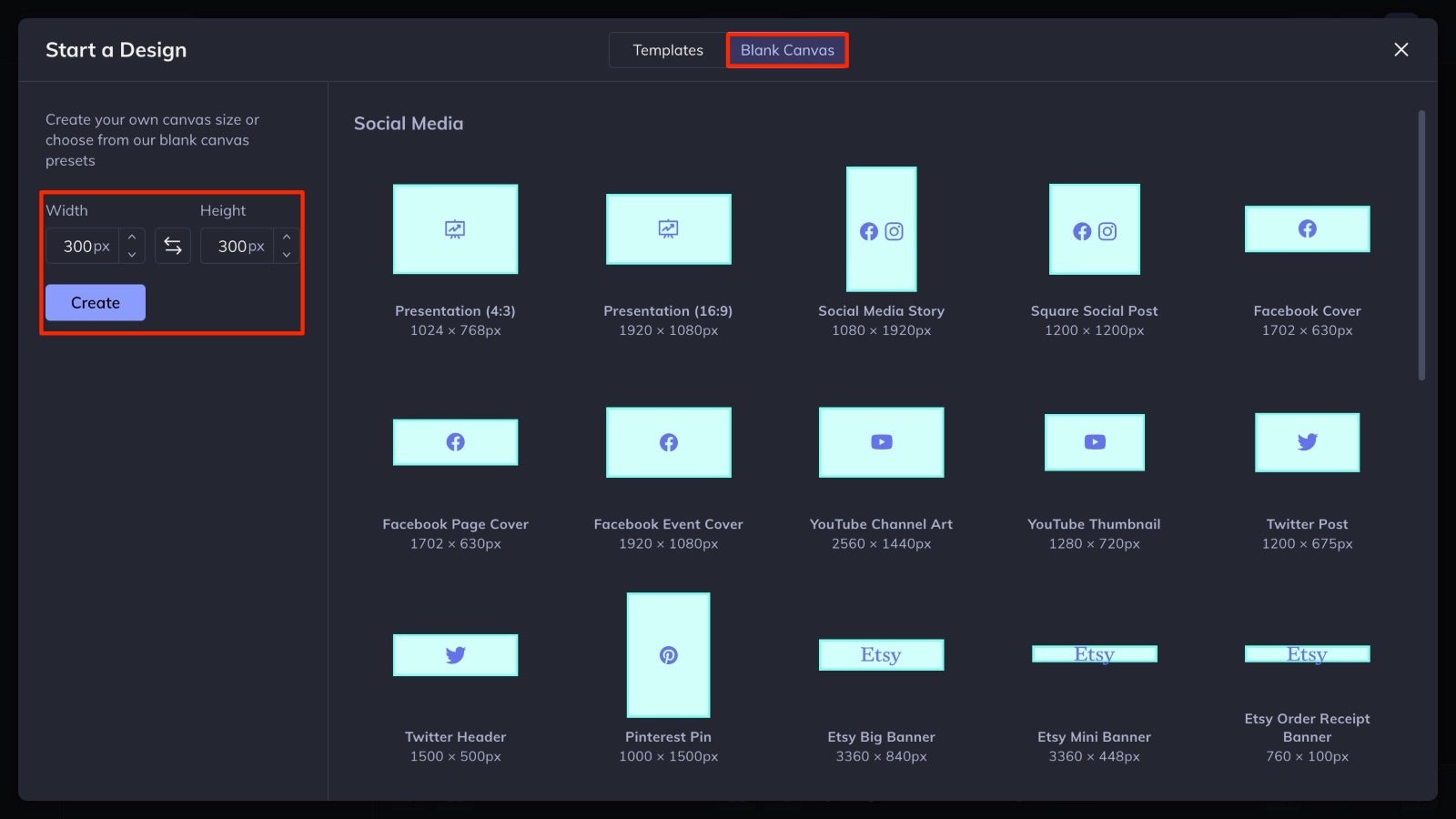Select the YouTube Thumbnail preset

click(x=1094, y=442)
